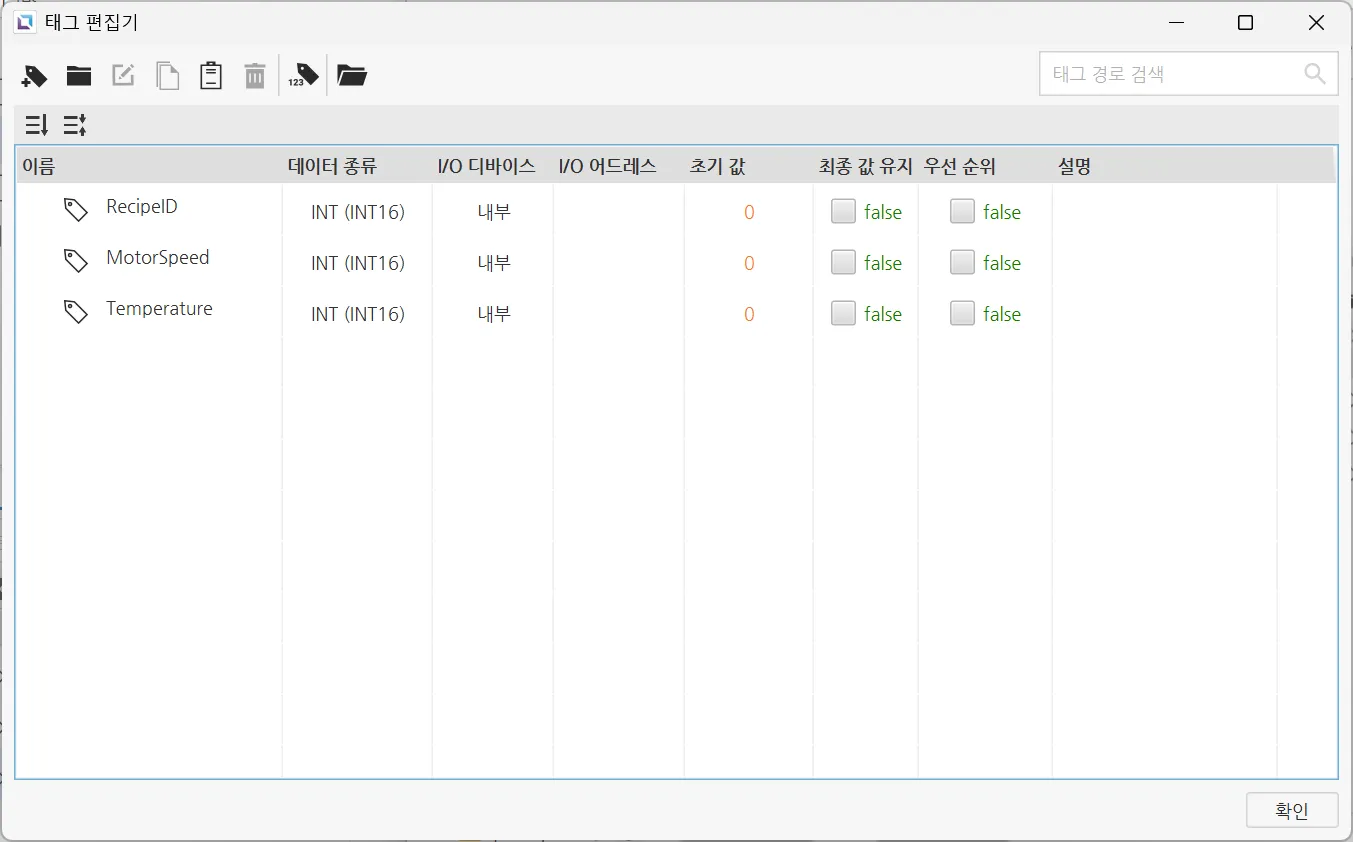
Task: Click the 초기 값 column header
Action: [x=717, y=167]
